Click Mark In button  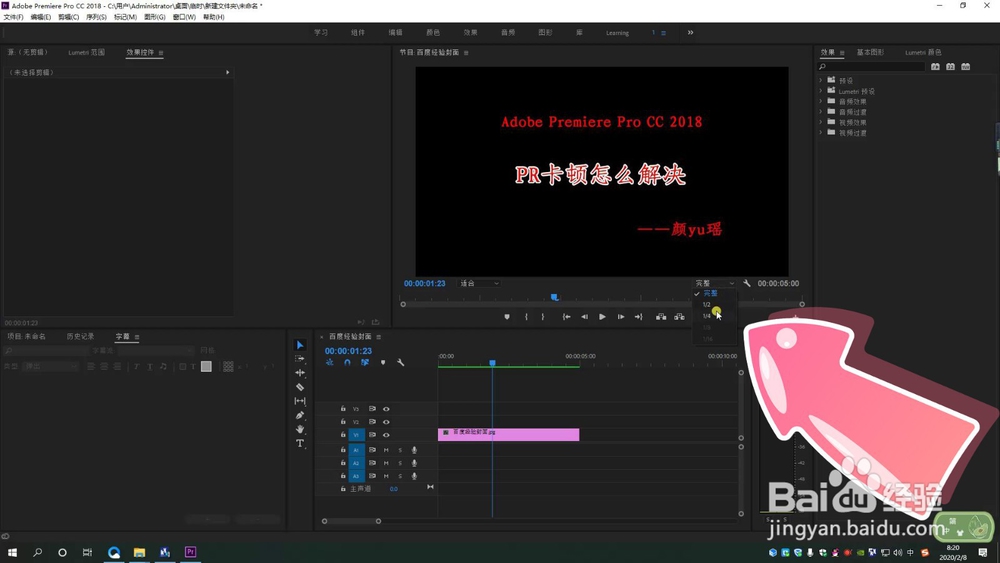[526, 317]
